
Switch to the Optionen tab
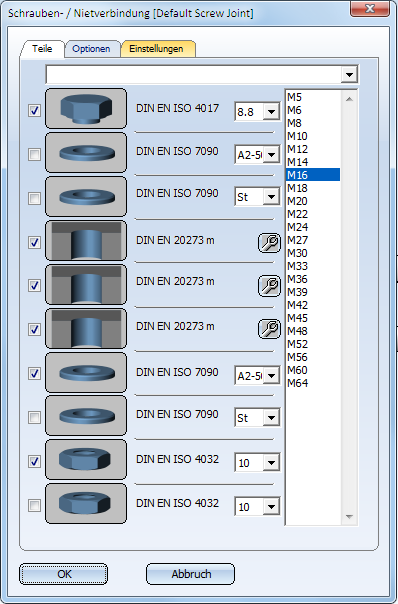pos(91,49)
